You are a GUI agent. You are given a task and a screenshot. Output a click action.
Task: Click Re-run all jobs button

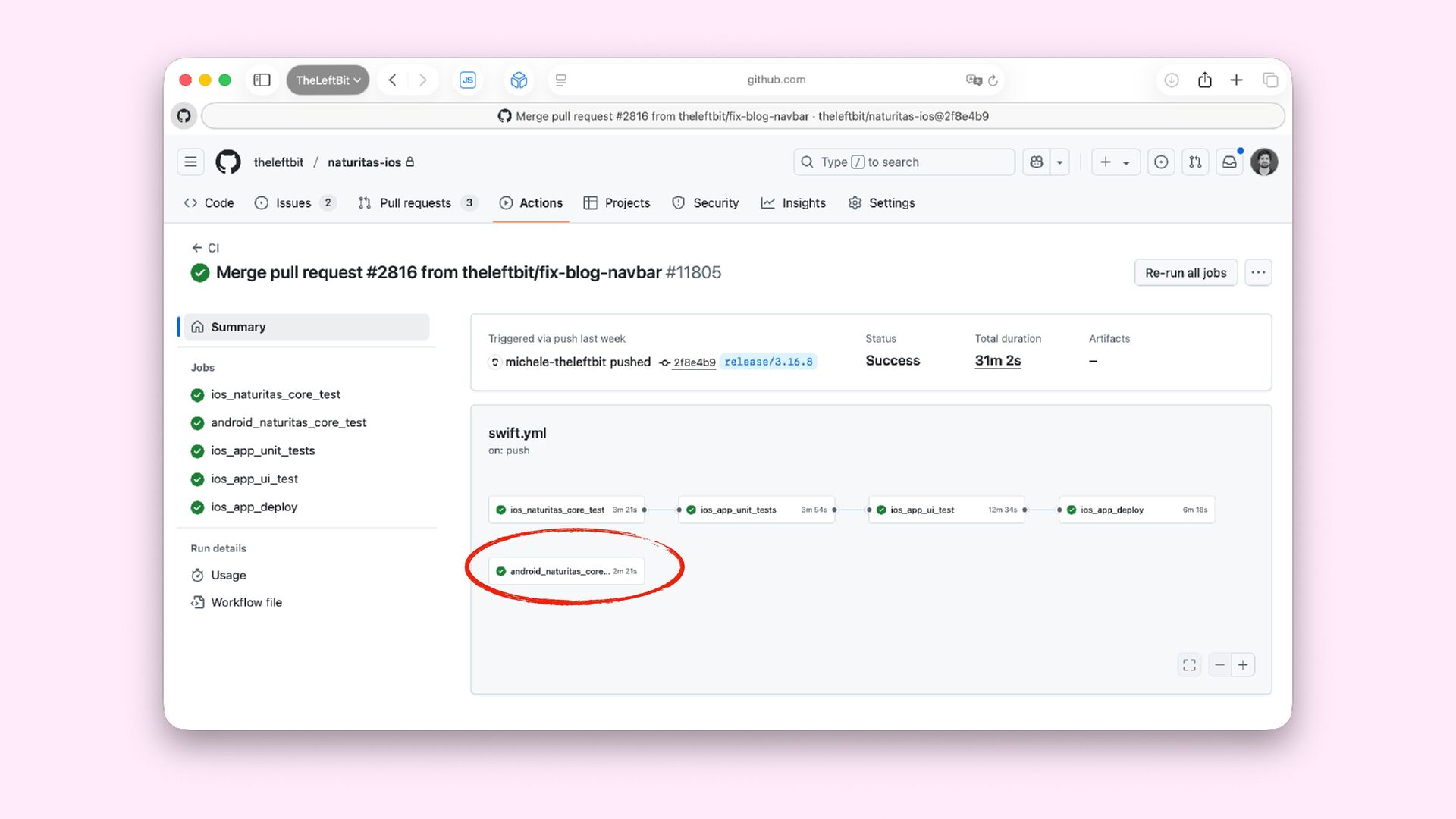click(1185, 272)
